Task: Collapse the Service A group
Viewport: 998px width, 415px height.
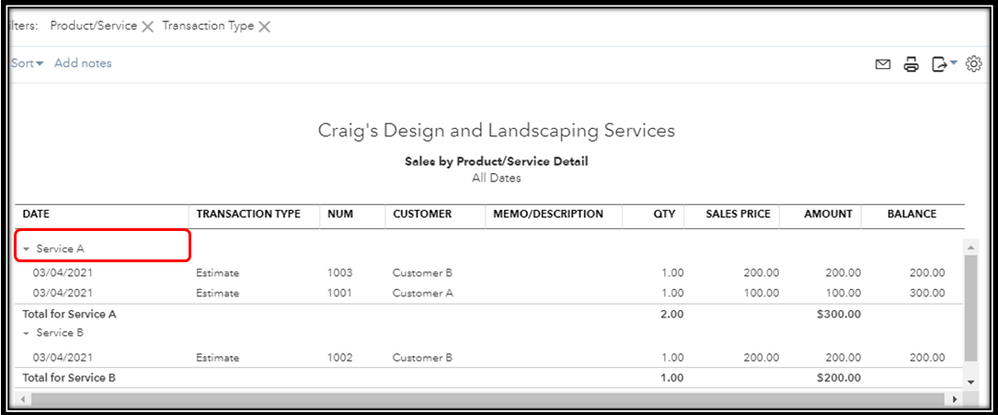Action: coord(26,250)
